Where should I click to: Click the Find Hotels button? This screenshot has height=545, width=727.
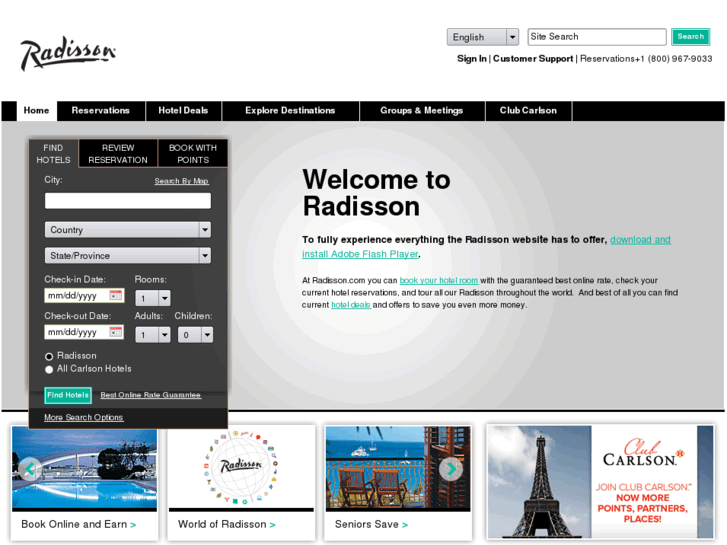(x=68, y=395)
